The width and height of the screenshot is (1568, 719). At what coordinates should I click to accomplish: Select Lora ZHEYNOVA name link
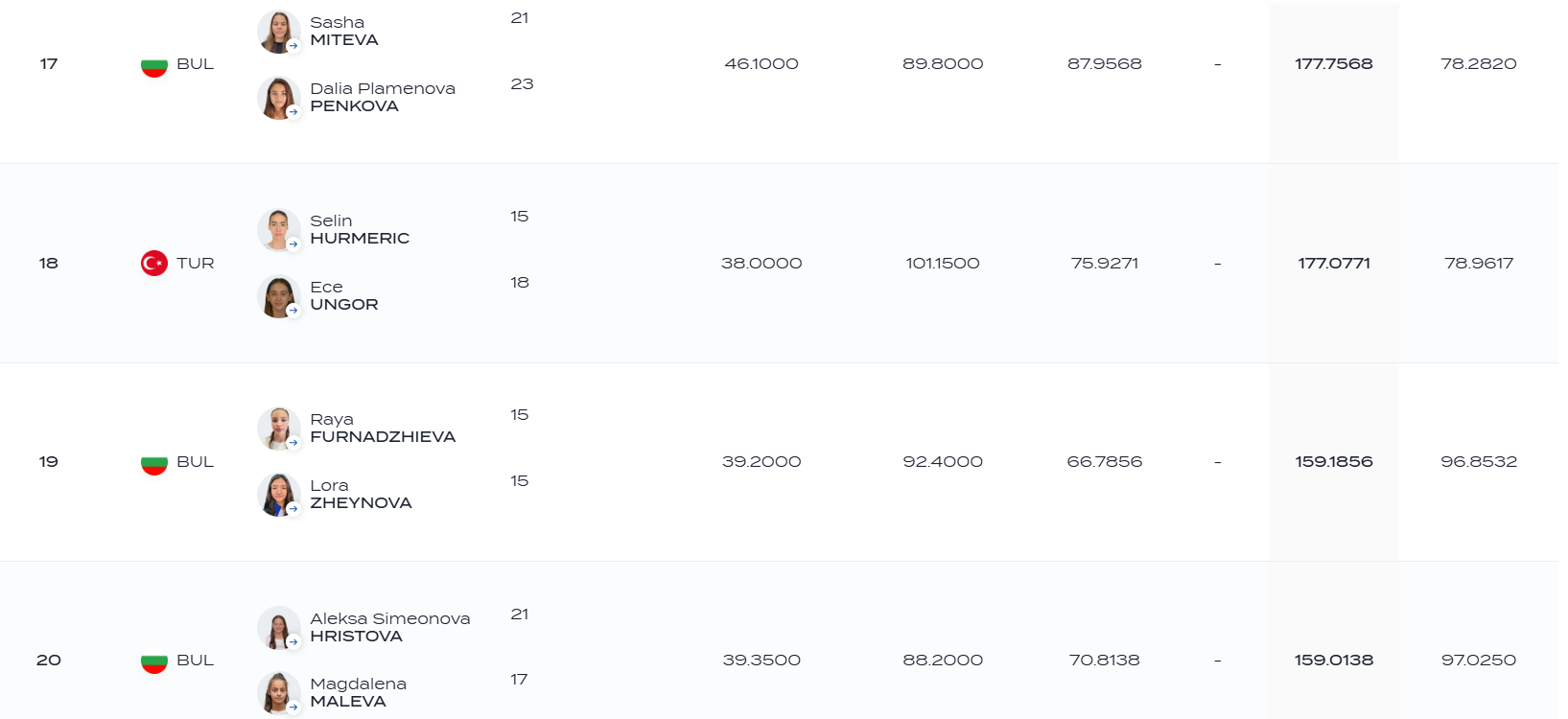[x=361, y=494]
